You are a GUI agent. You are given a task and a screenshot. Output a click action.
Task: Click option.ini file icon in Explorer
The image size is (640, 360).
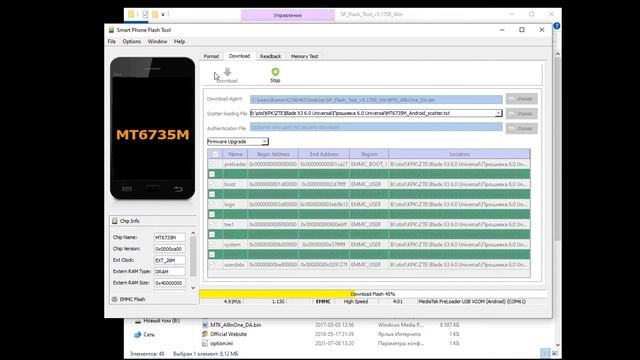[205, 343]
